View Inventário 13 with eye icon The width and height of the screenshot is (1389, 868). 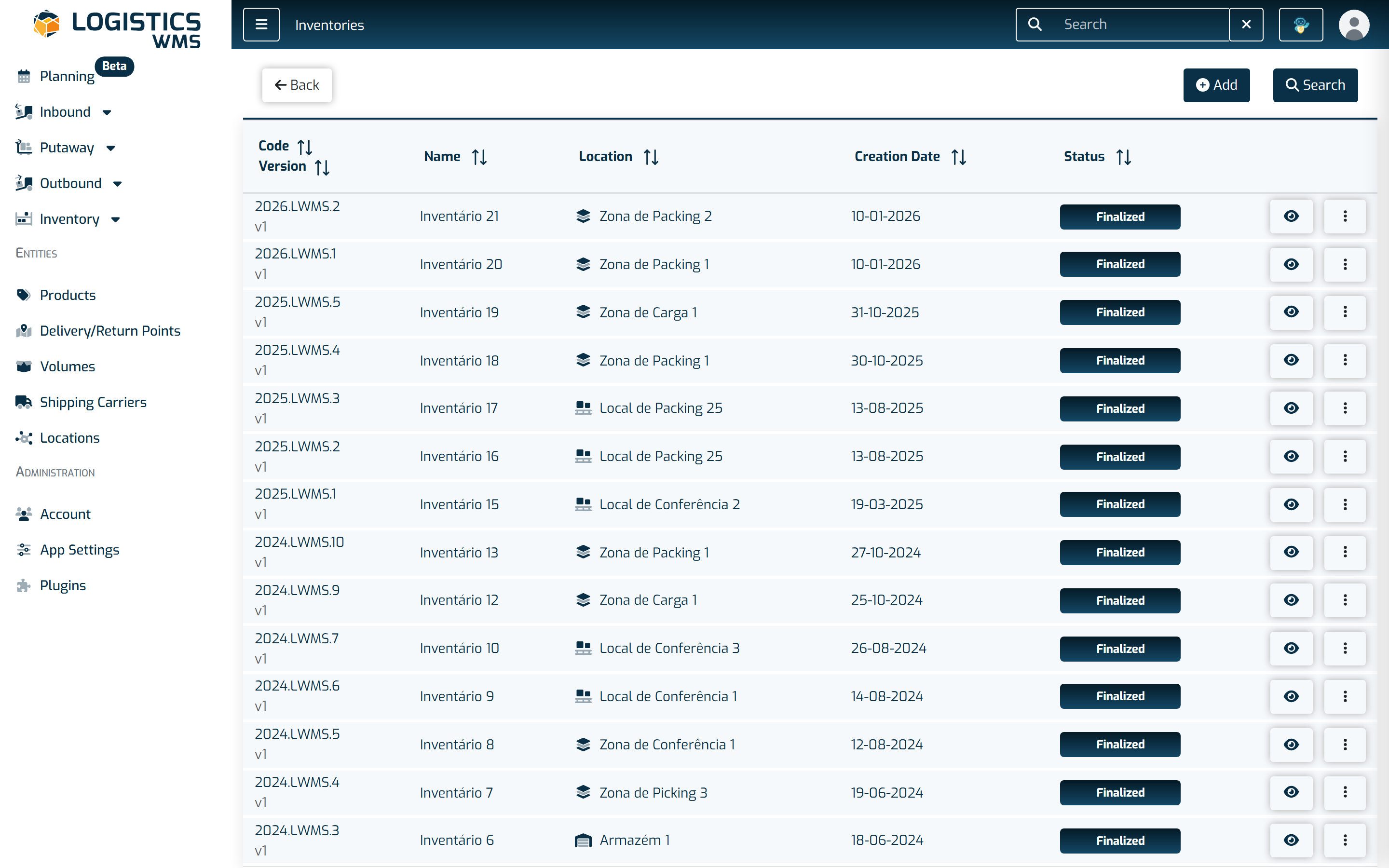click(1291, 552)
